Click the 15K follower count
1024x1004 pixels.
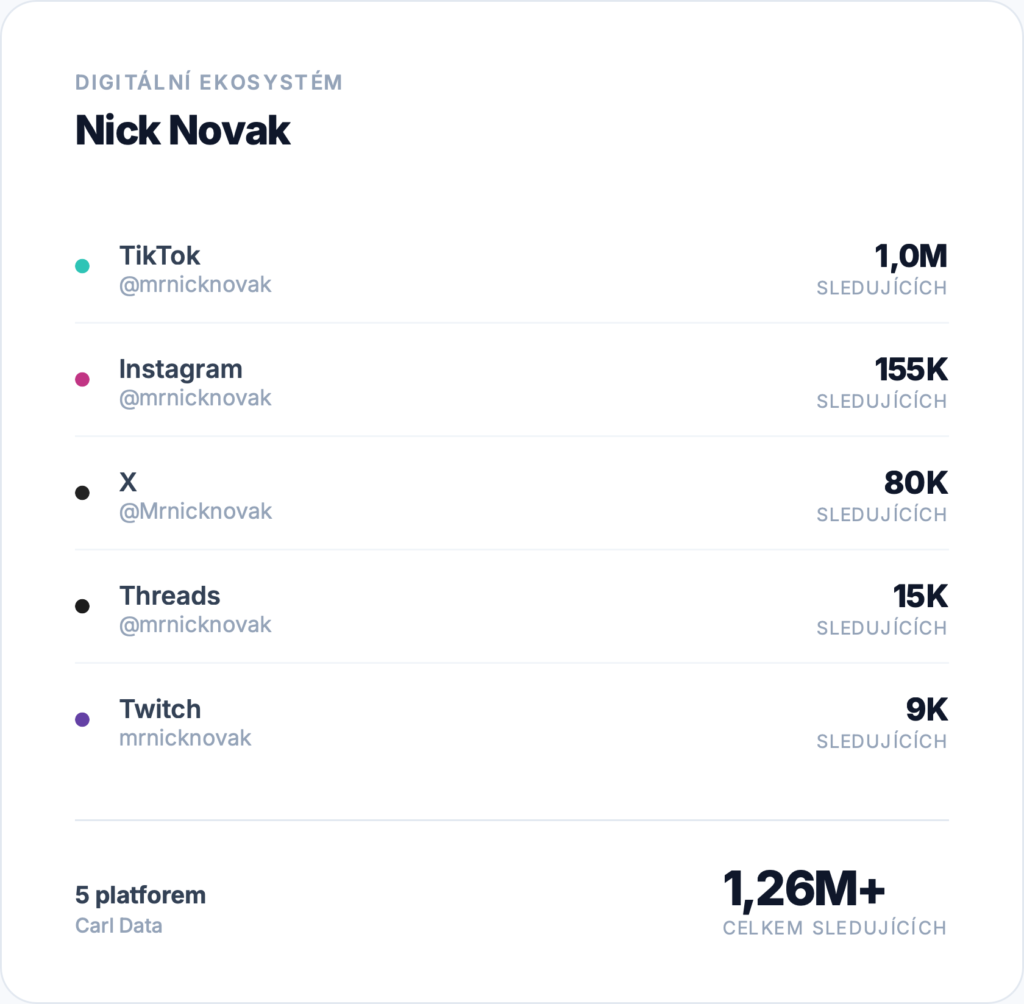920,597
